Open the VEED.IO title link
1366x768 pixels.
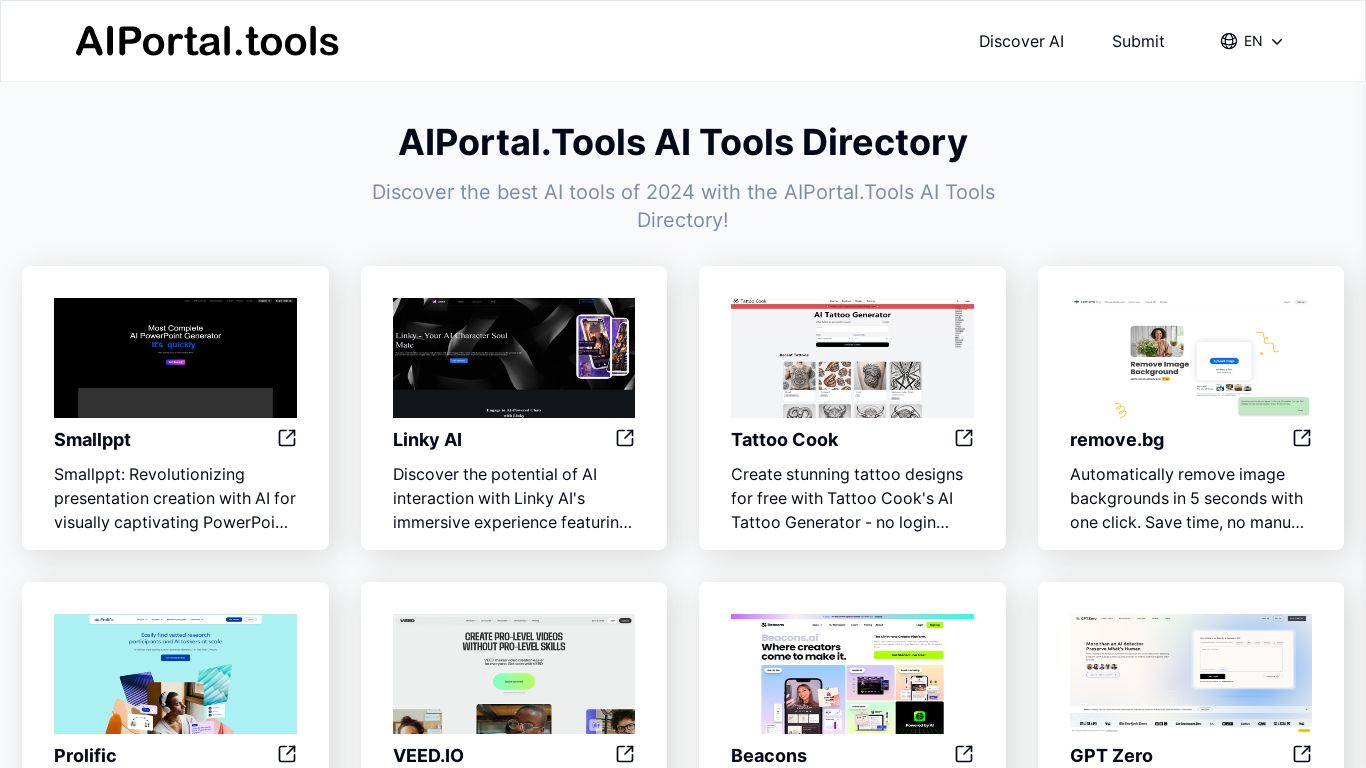point(428,756)
